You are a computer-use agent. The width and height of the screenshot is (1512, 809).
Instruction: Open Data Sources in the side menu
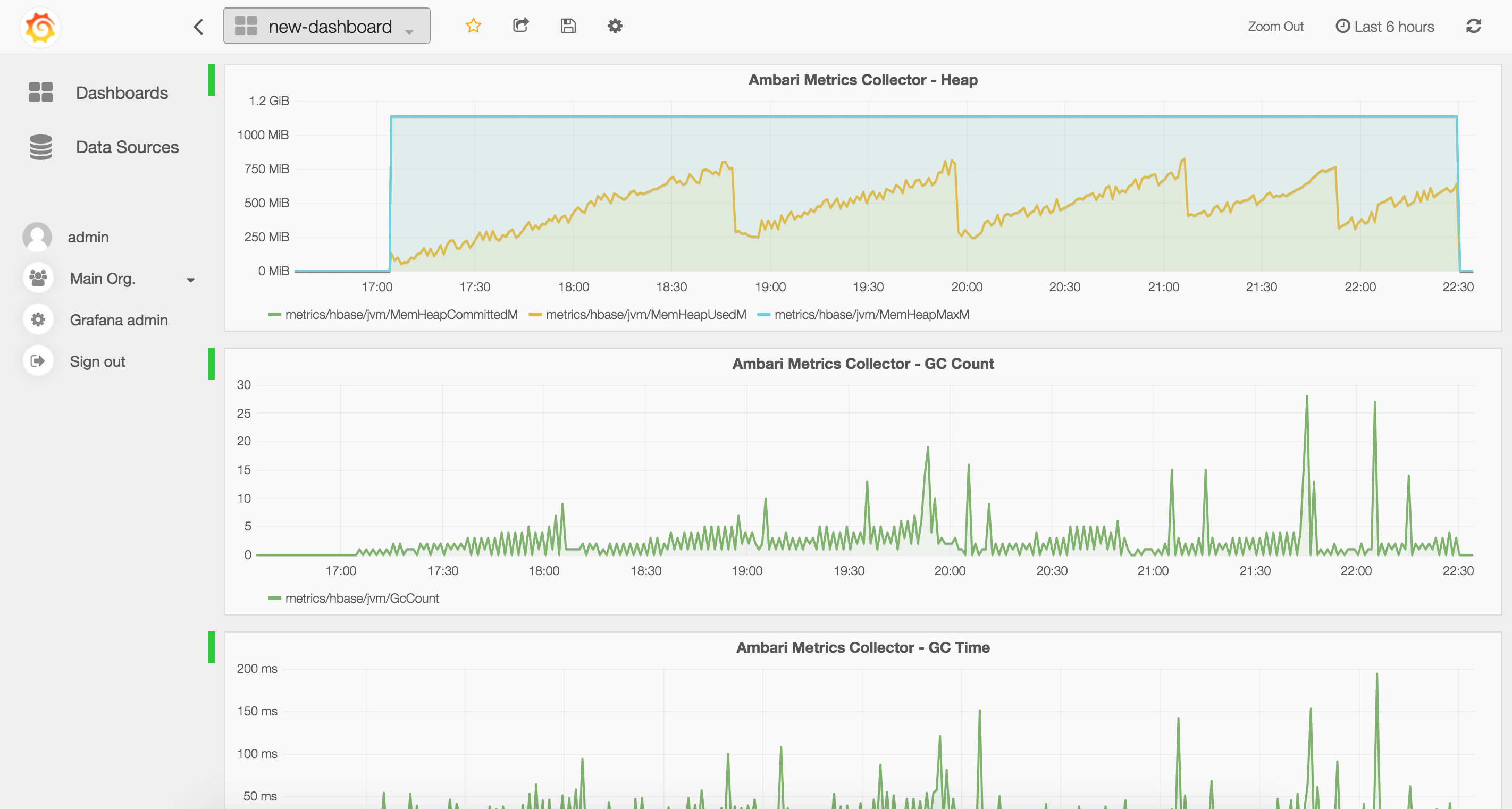(x=127, y=147)
